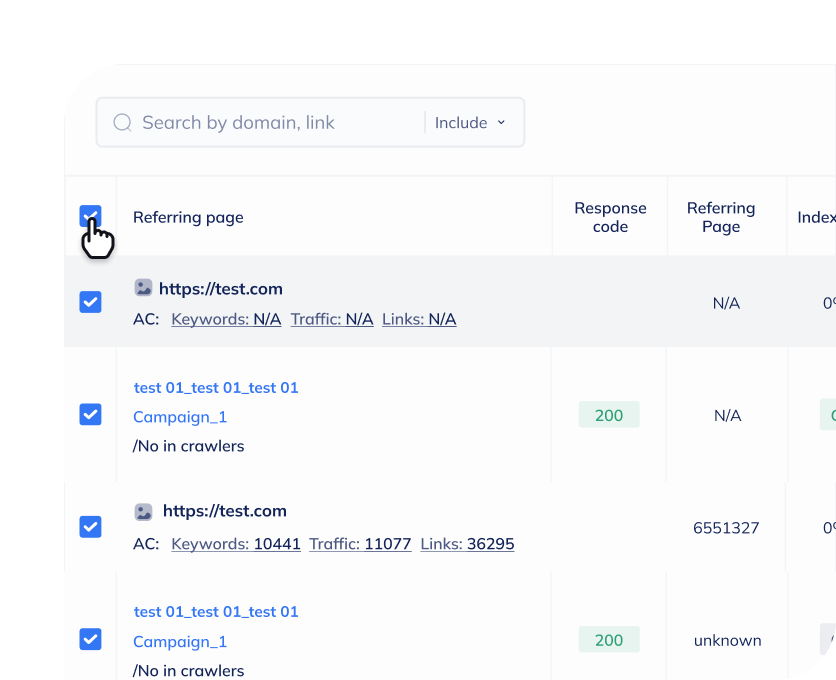The width and height of the screenshot is (836, 680).
Task: Click the image icon beside first https://test.com
Action: (x=144, y=288)
